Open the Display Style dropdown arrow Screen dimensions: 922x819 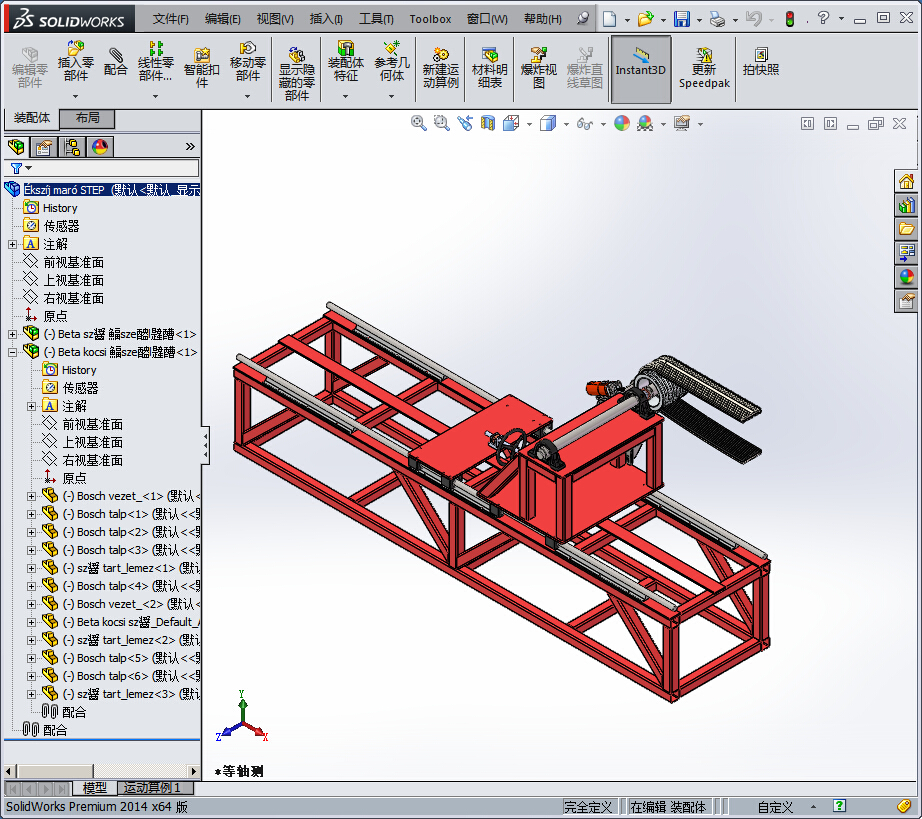[x=566, y=124]
